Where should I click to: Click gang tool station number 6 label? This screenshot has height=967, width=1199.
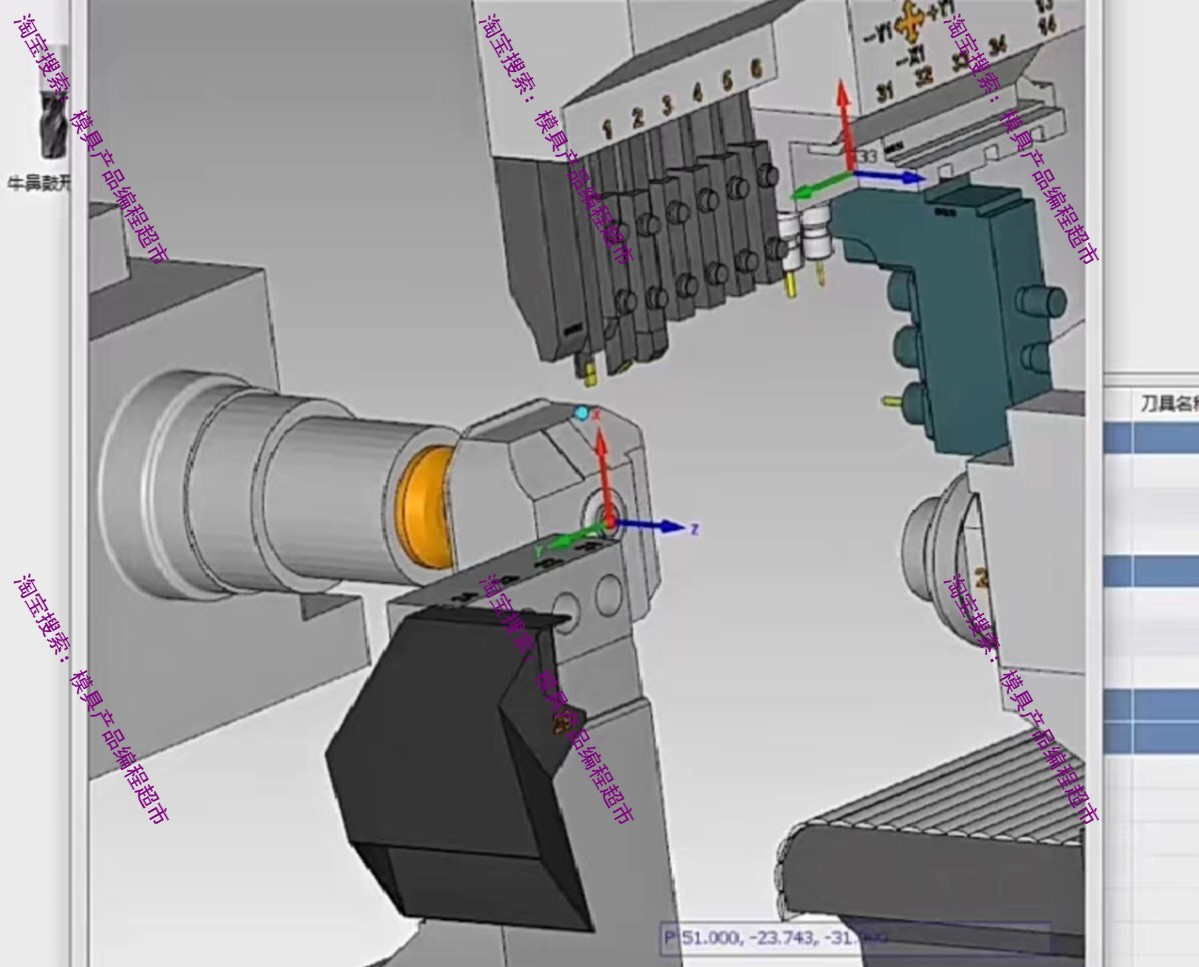tap(756, 70)
